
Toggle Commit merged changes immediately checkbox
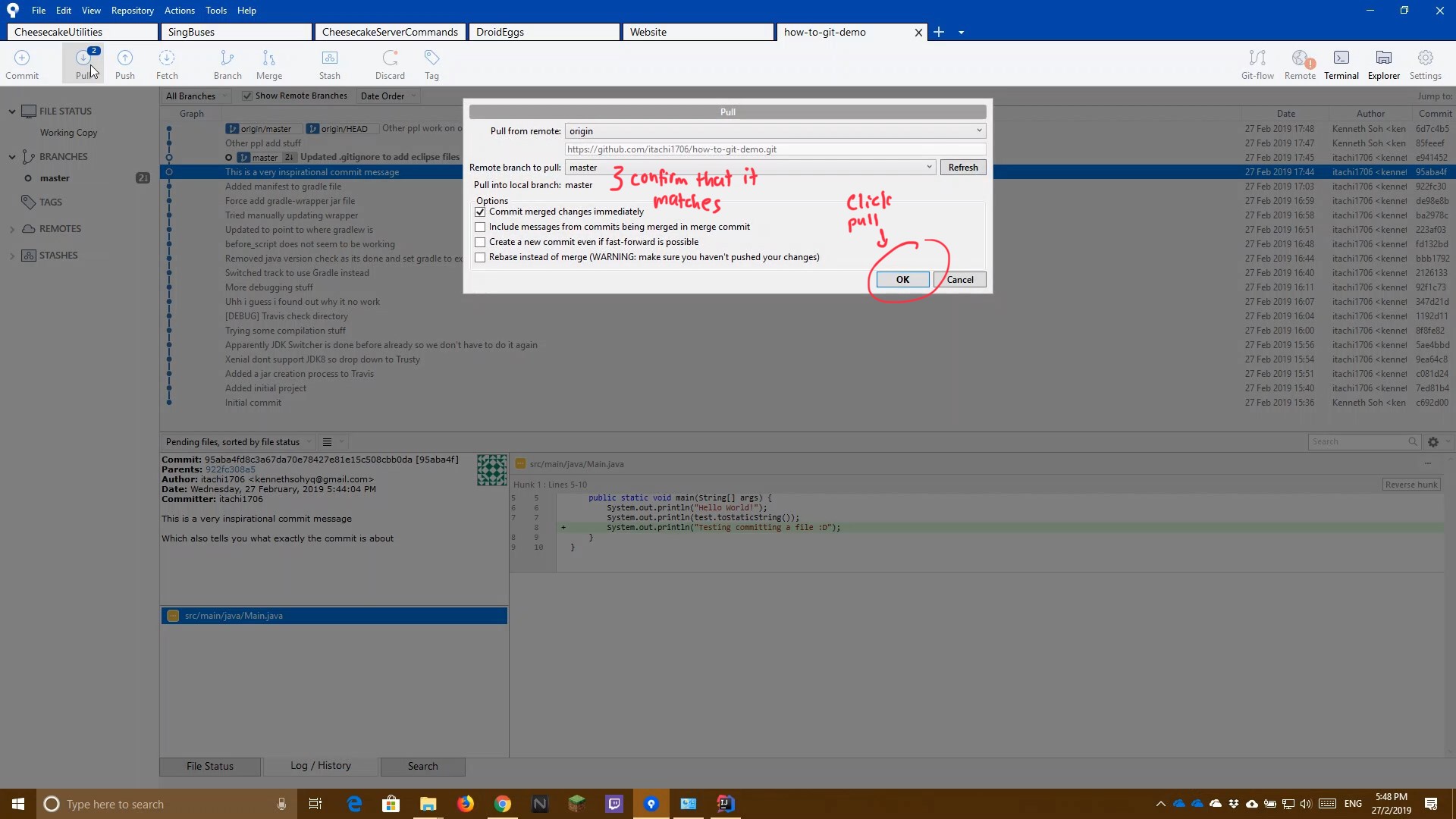click(480, 211)
